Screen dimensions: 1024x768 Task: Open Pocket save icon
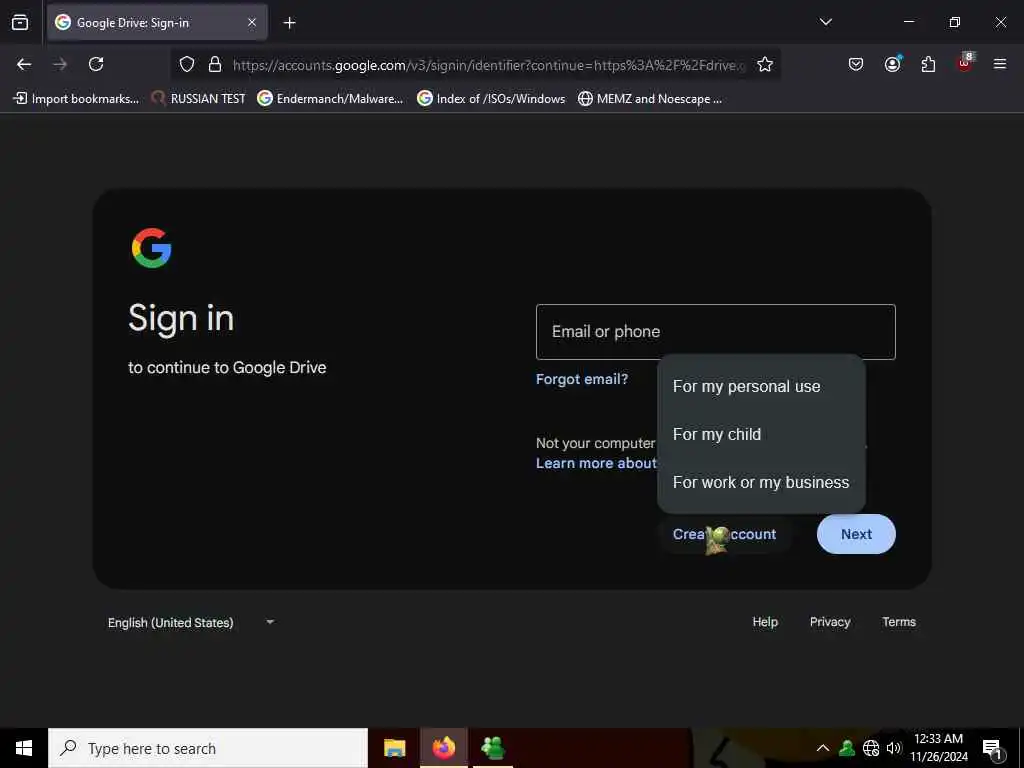856,64
